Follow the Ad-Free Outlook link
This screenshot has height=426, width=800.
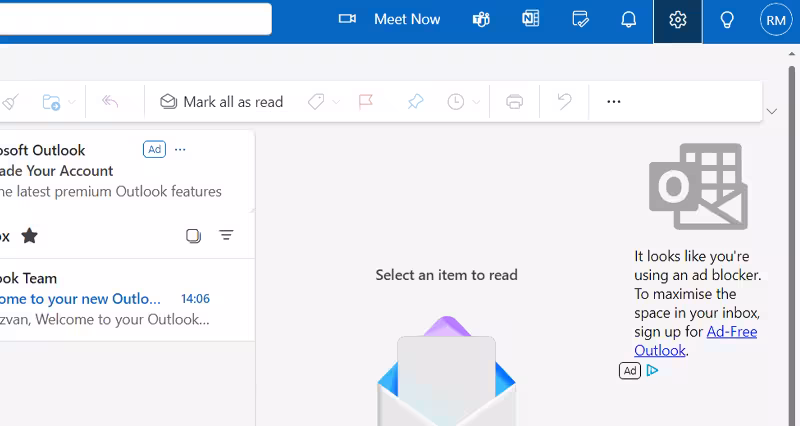731,331
